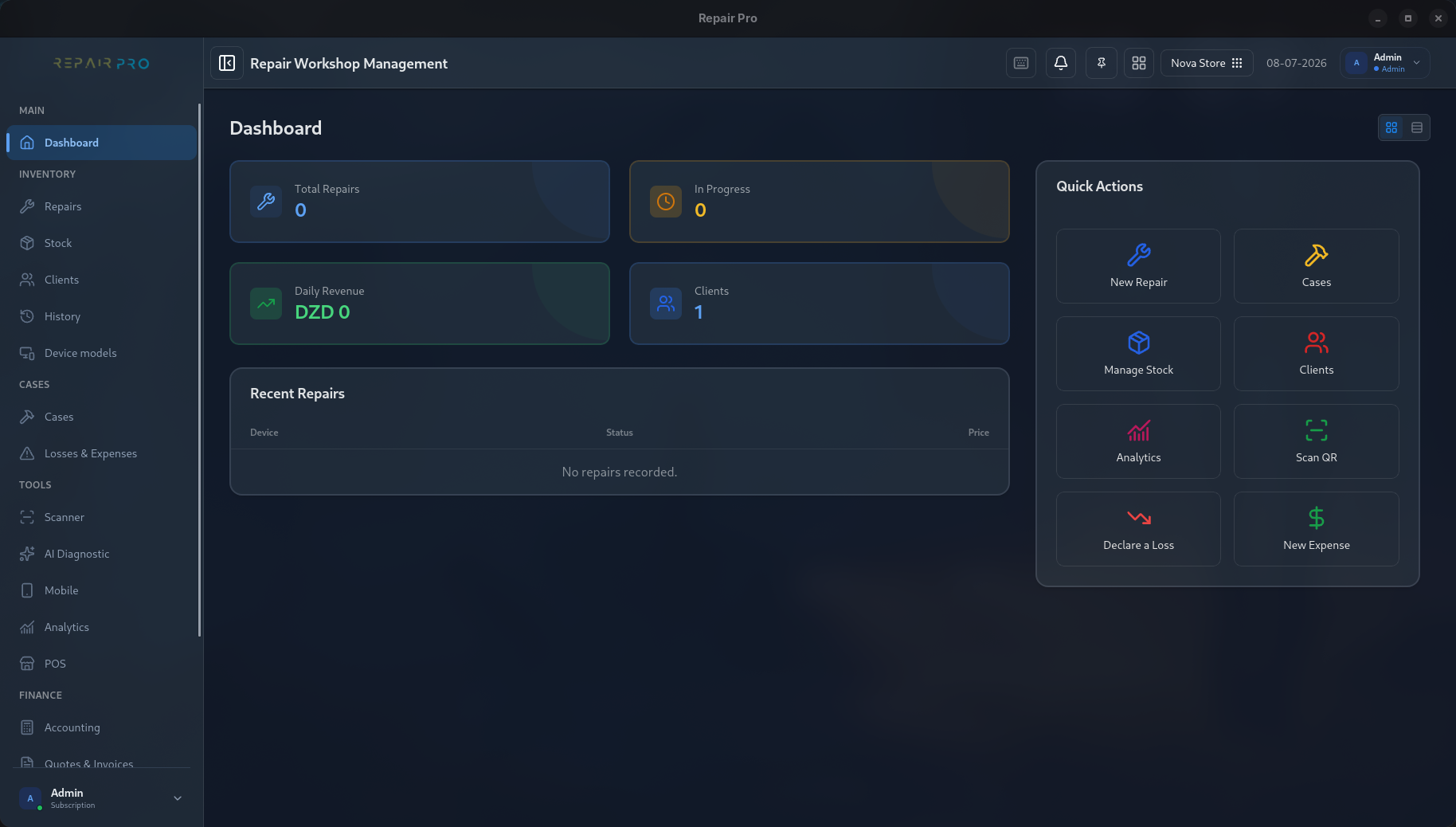
Task: Open notifications bell icon
Action: (x=1061, y=63)
